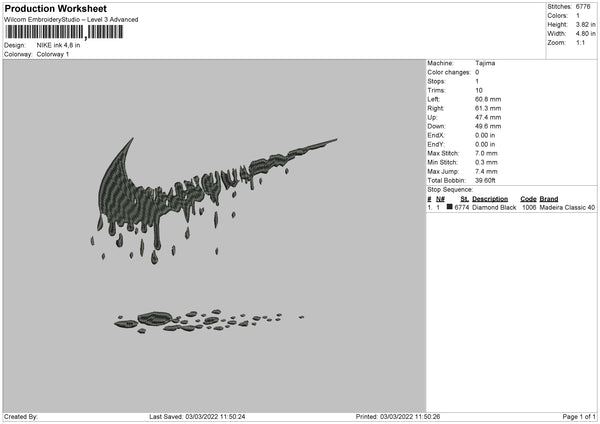Click the Brand column header
Image resolution: width=600 pixels, height=424 pixels.
(x=549, y=199)
